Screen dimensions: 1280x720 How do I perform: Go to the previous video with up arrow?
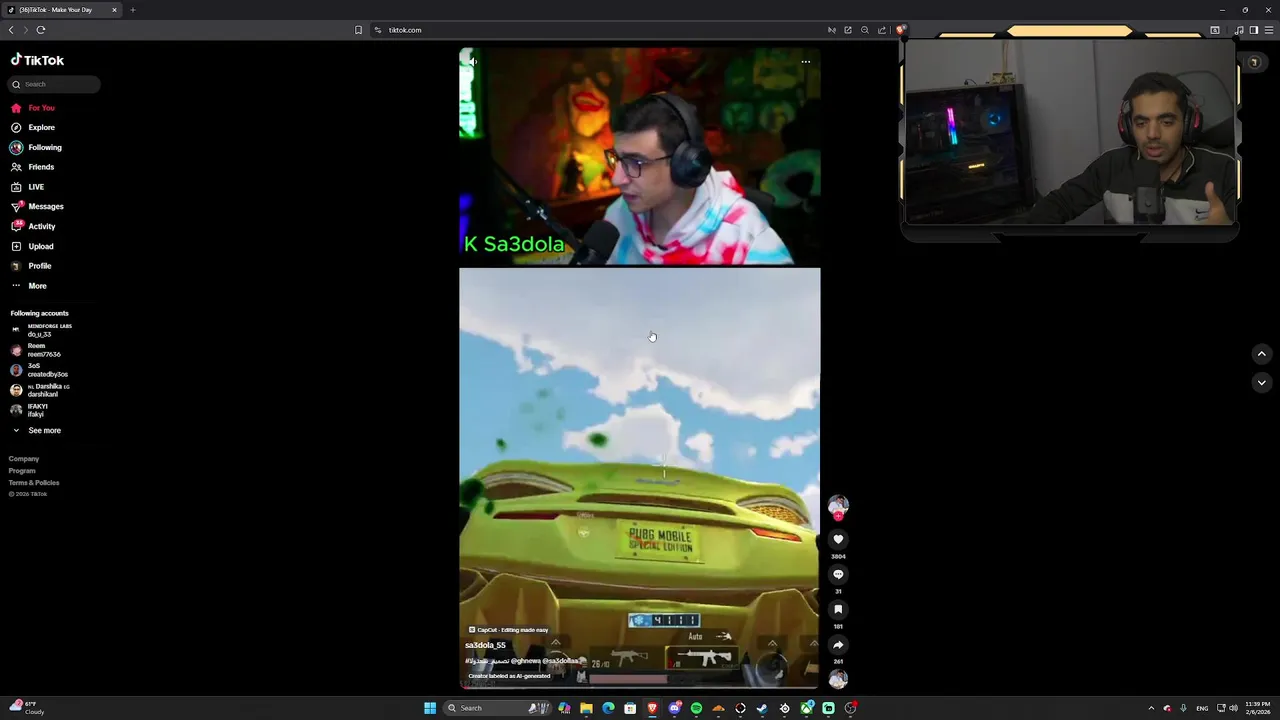tap(1261, 354)
